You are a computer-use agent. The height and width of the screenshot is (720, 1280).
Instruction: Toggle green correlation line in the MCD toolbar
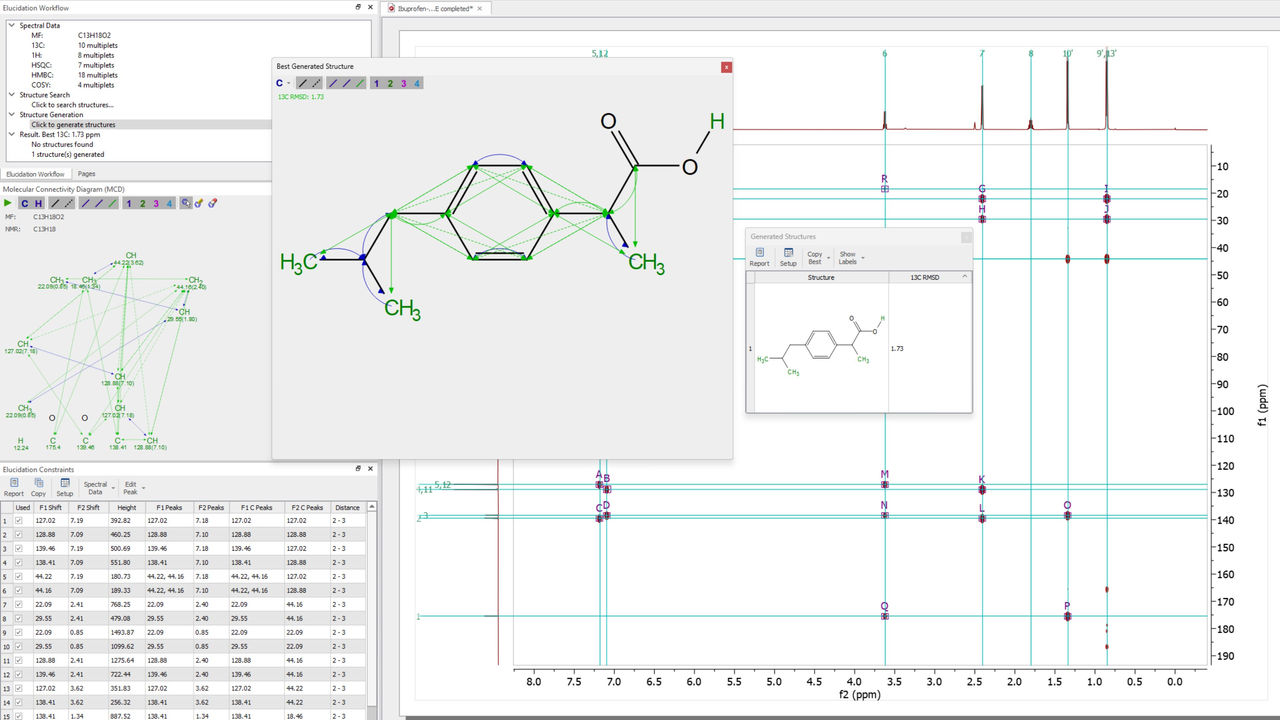(111, 203)
